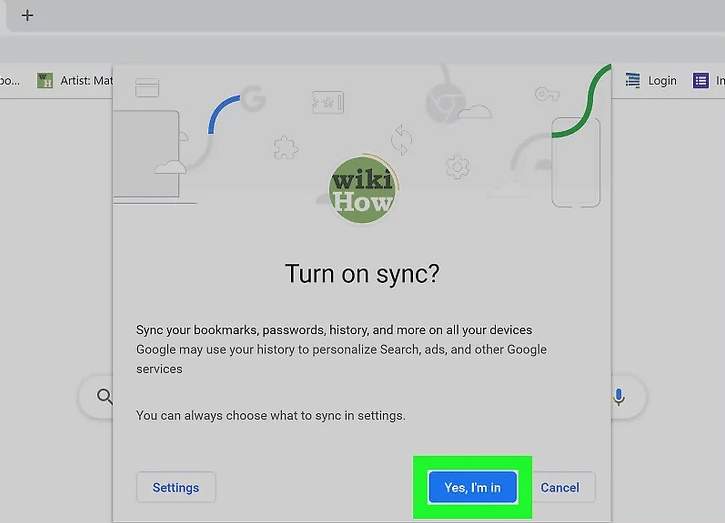Click the voice search microphone icon
The width and height of the screenshot is (725, 523).
(x=619, y=397)
